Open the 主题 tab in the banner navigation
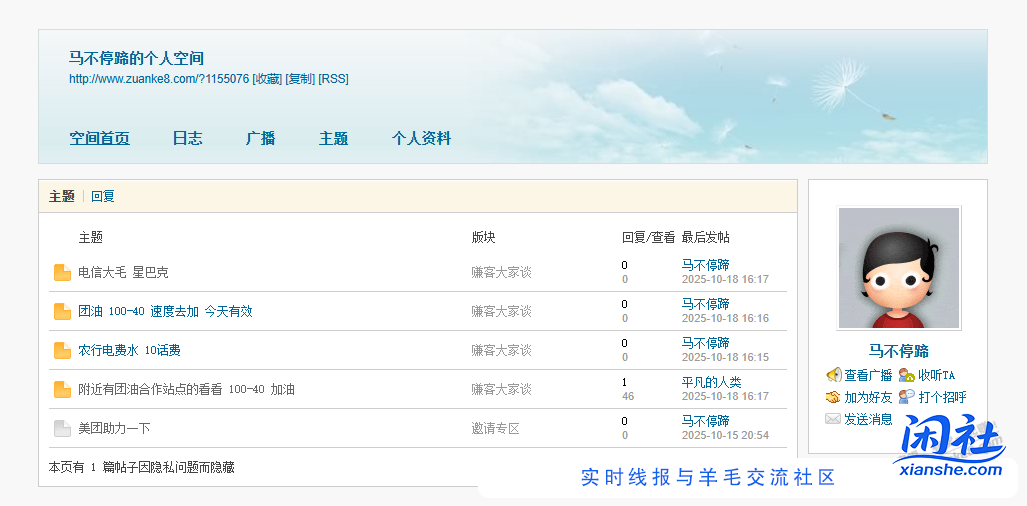The height and width of the screenshot is (506, 1027). (x=333, y=139)
